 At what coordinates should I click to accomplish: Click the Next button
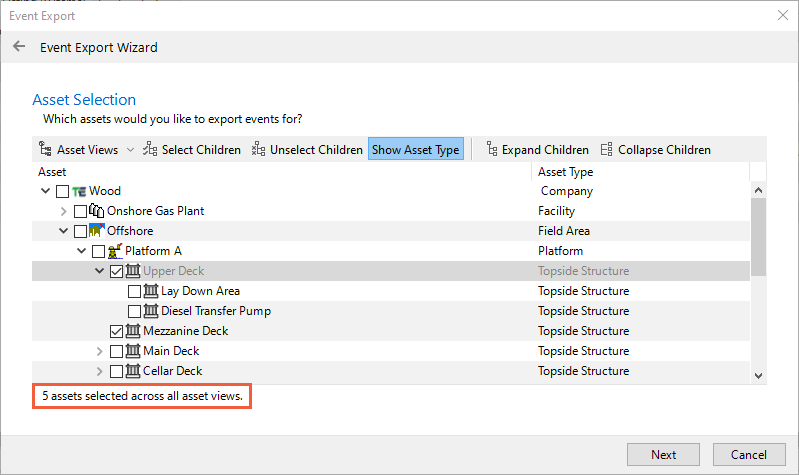663,454
